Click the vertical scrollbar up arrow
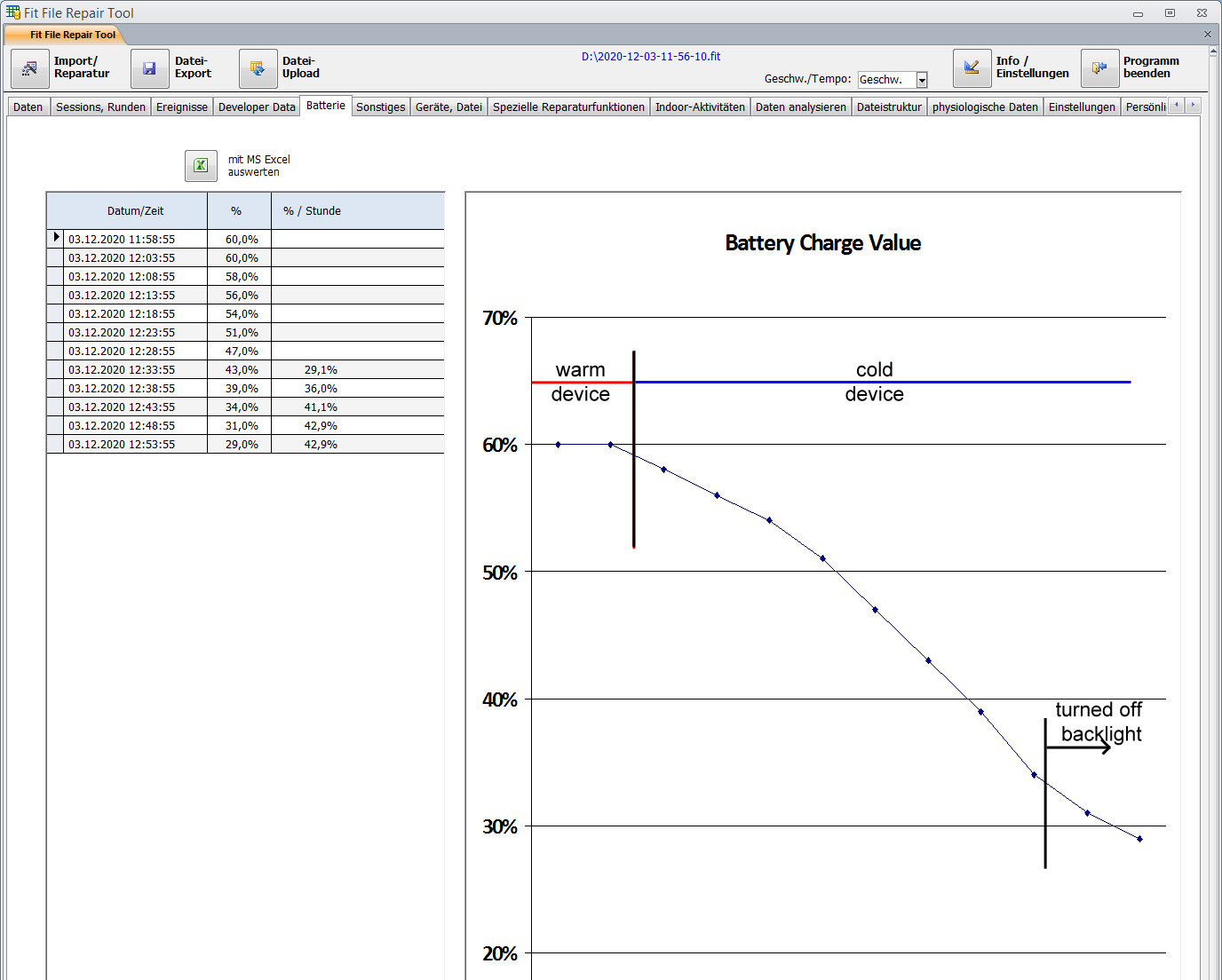The image size is (1222, 980). pyautogui.click(x=1213, y=52)
